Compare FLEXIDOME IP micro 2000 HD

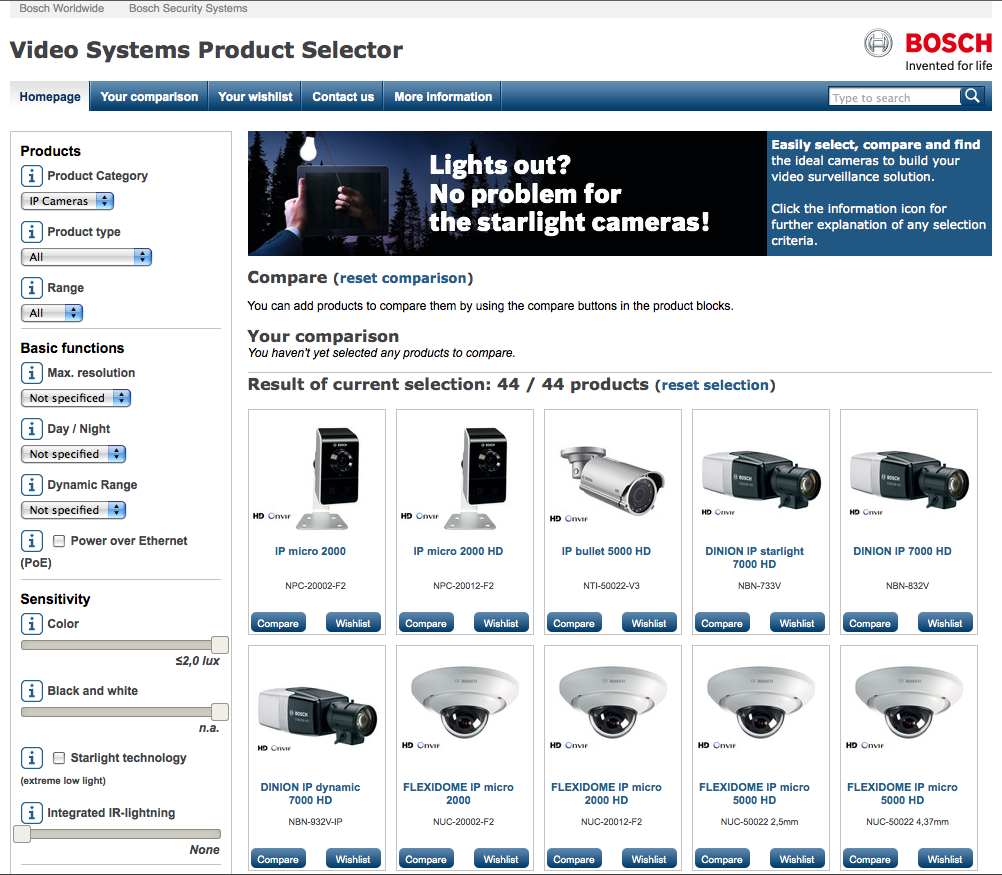(574, 860)
